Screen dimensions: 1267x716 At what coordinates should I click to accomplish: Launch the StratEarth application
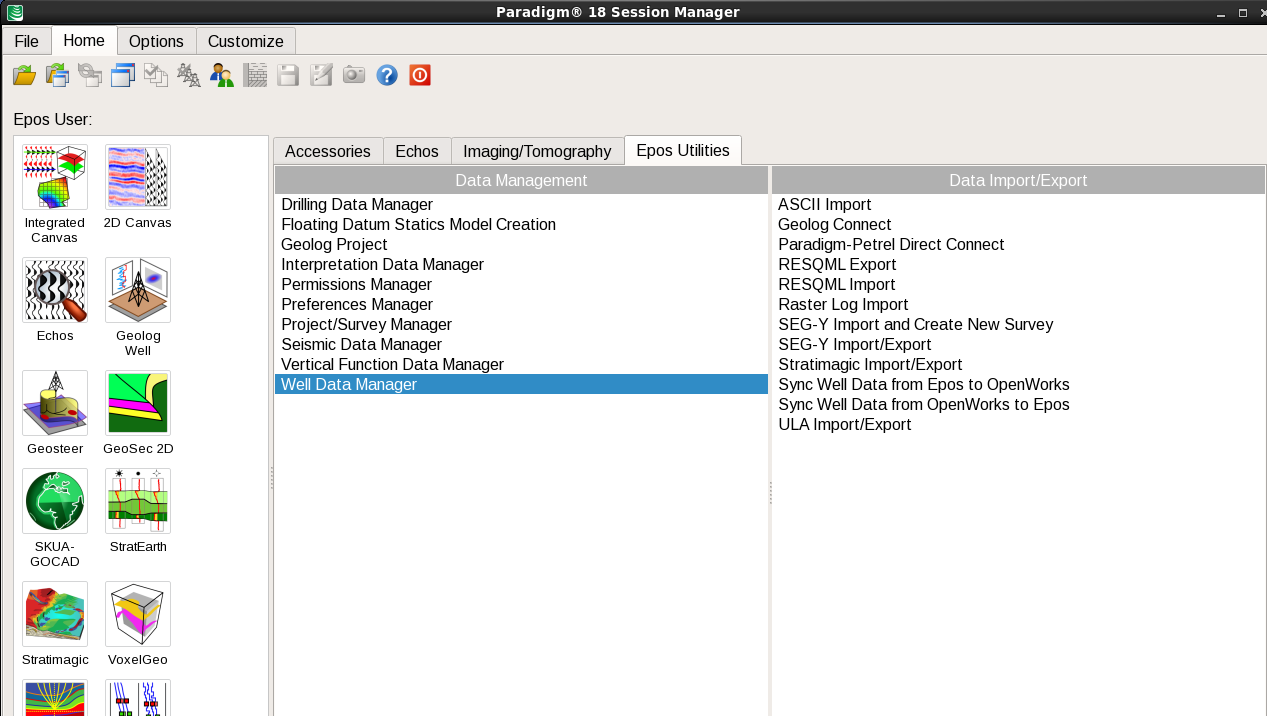point(138,501)
